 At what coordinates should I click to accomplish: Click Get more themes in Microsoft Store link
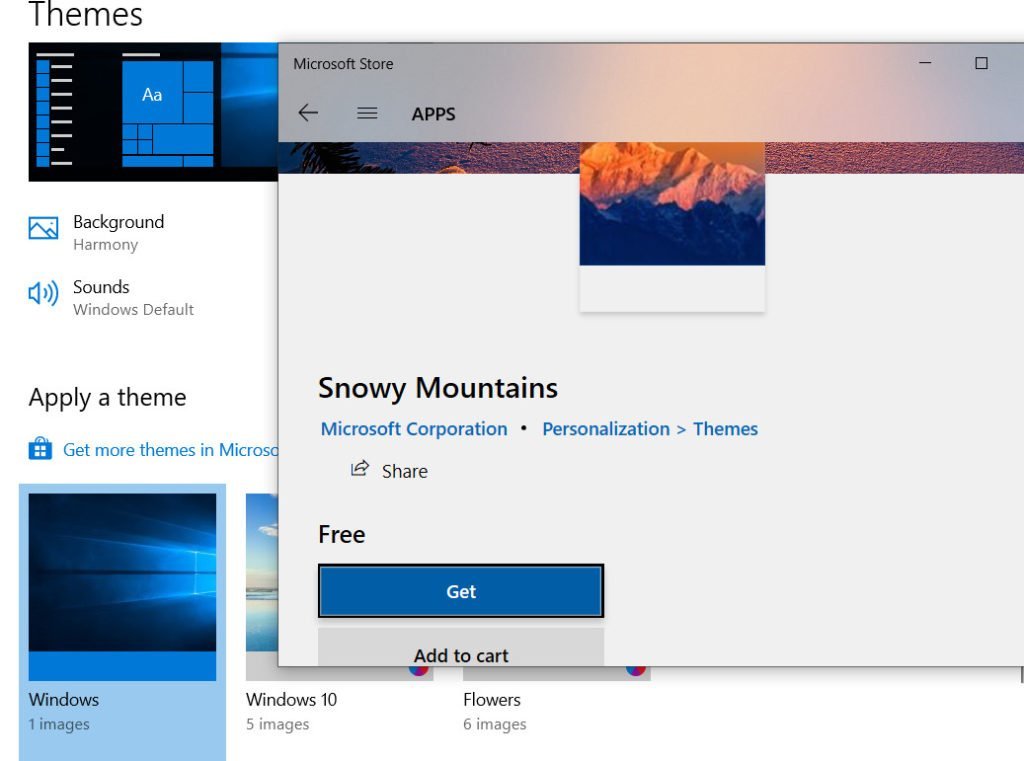click(x=170, y=449)
